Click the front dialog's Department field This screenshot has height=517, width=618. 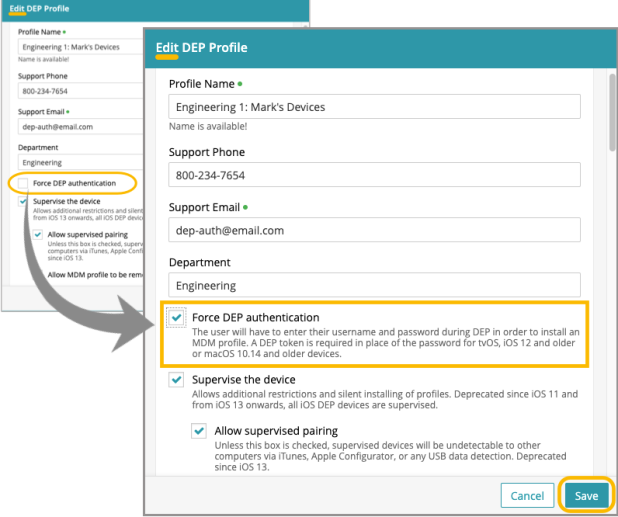[374, 285]
